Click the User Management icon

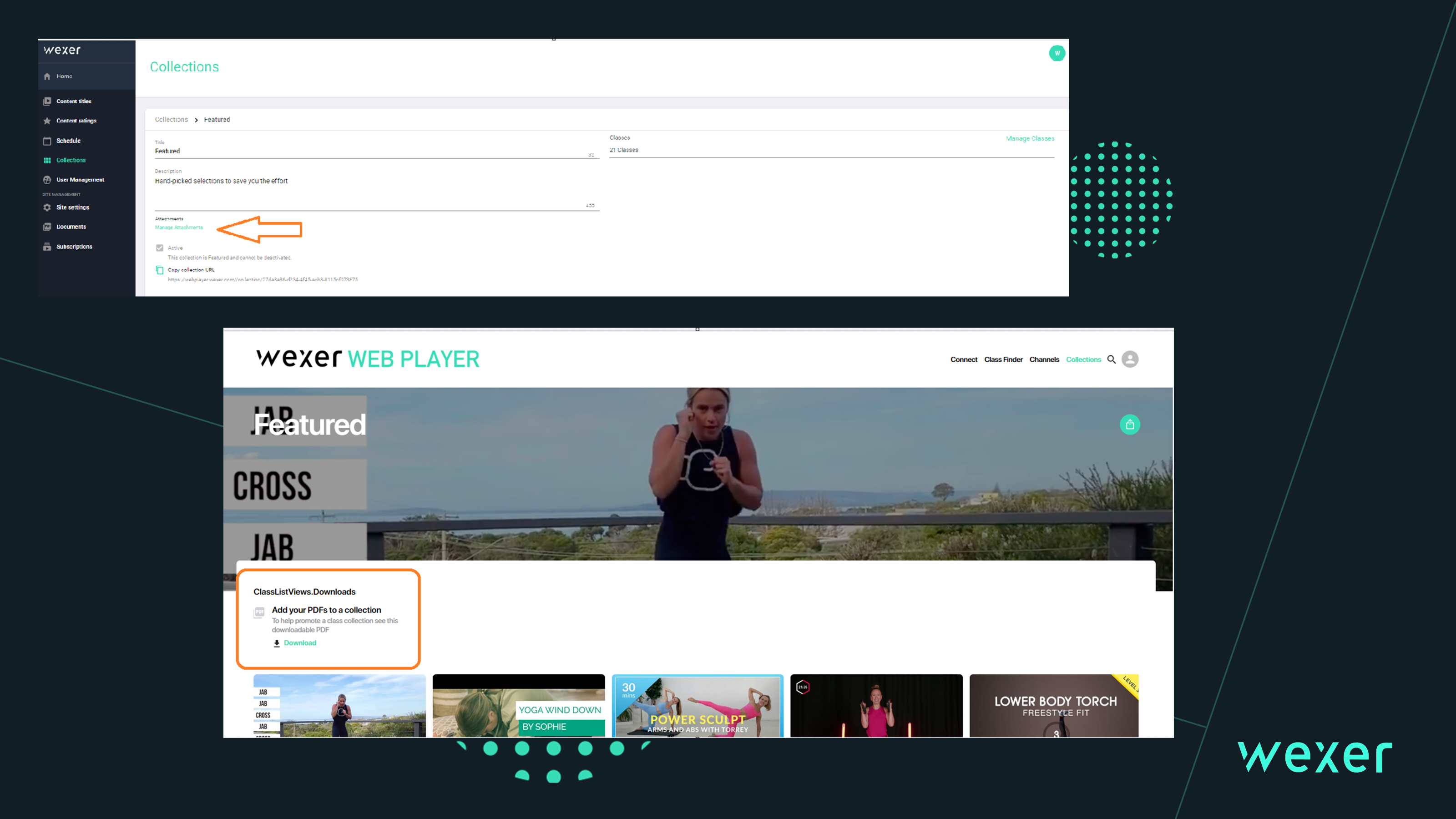click(47, 180)
